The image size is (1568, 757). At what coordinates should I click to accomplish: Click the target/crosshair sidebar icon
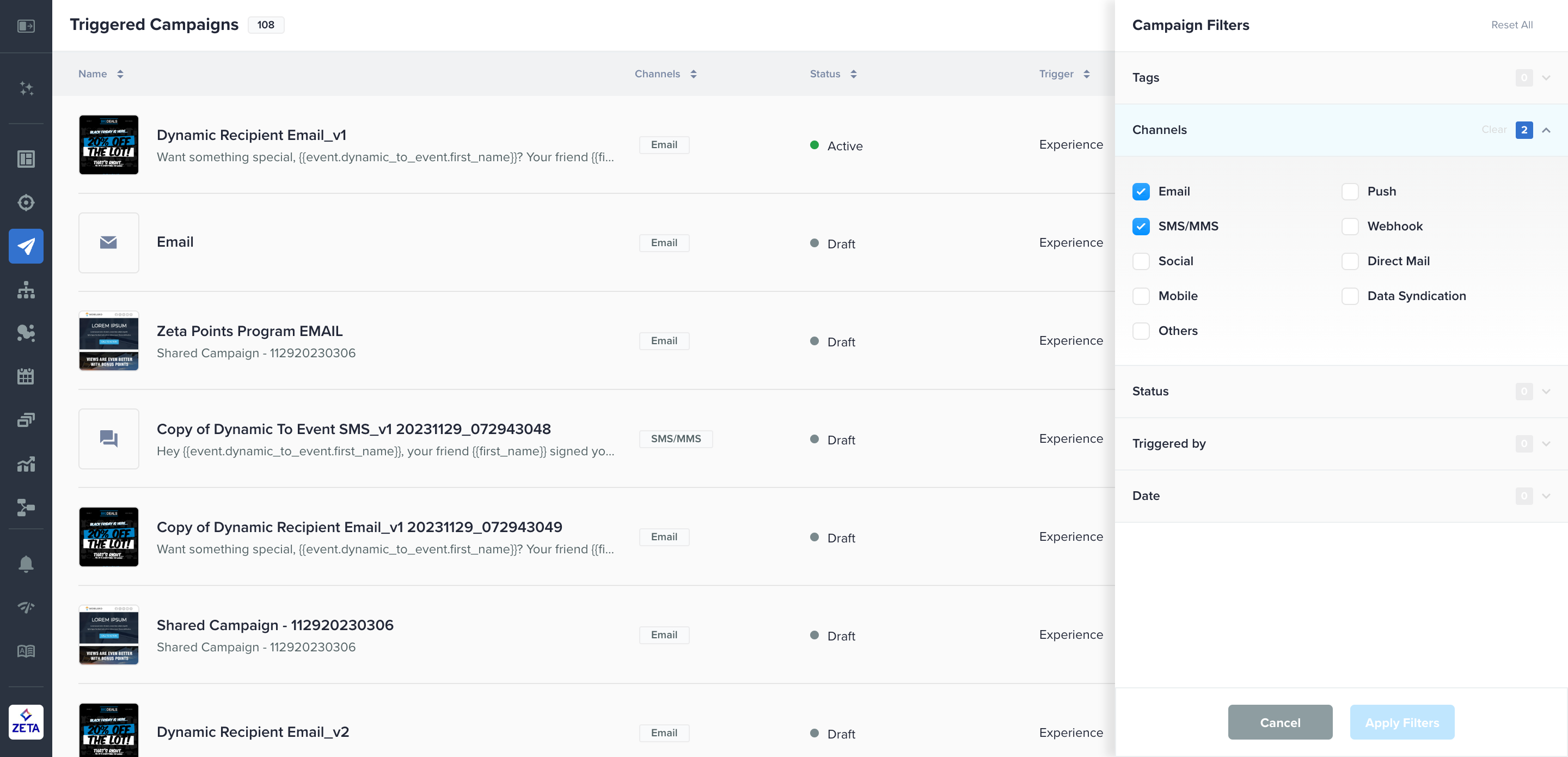click(x=26, y=202)
